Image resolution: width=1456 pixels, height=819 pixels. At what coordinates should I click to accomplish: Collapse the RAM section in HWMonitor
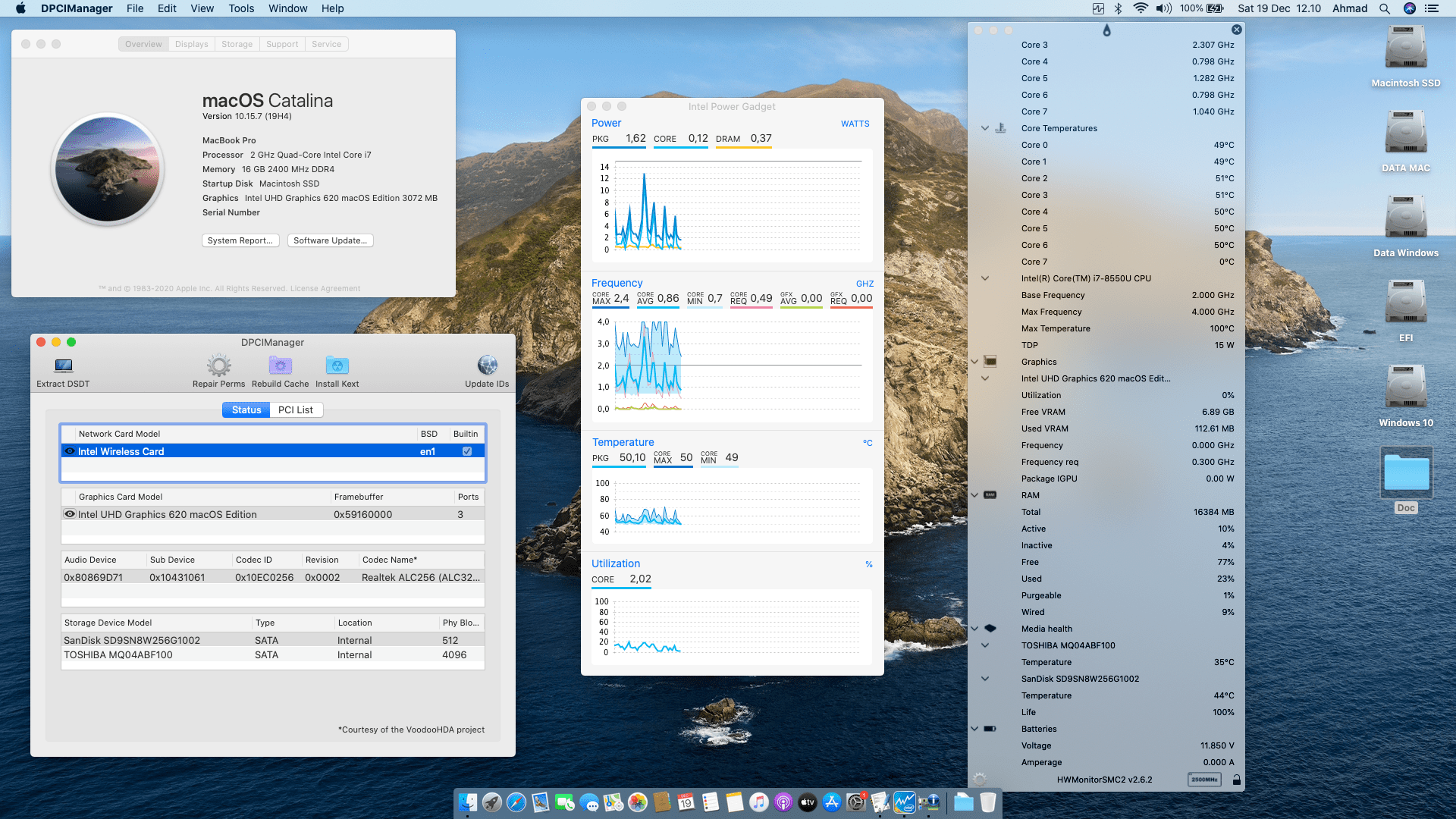click(974, 495)
